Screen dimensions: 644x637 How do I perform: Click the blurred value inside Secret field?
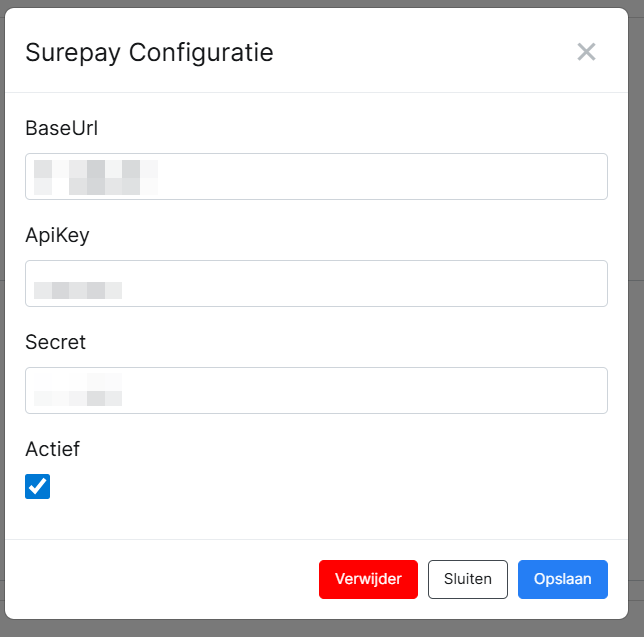click(x=78, y=390)
